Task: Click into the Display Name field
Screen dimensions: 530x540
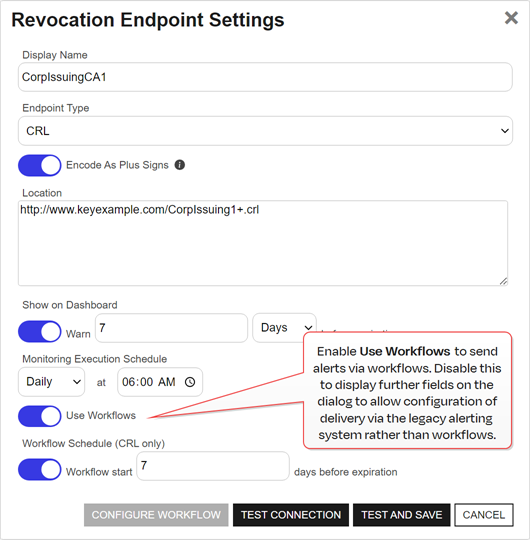Action: tap(265, 77)
